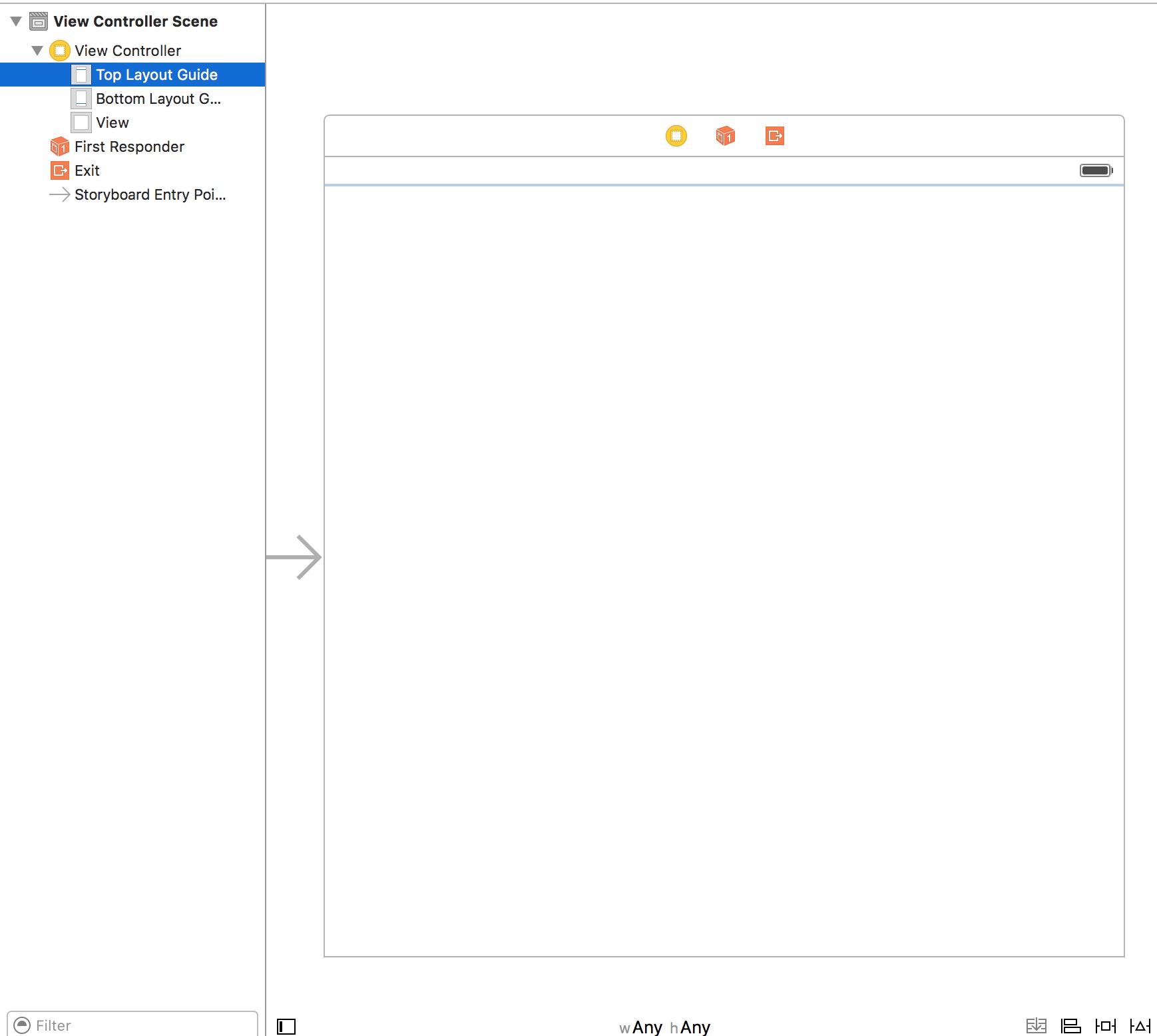
Task: Click Bottom Layout Guide icon
Action: (x=81, y=99)
